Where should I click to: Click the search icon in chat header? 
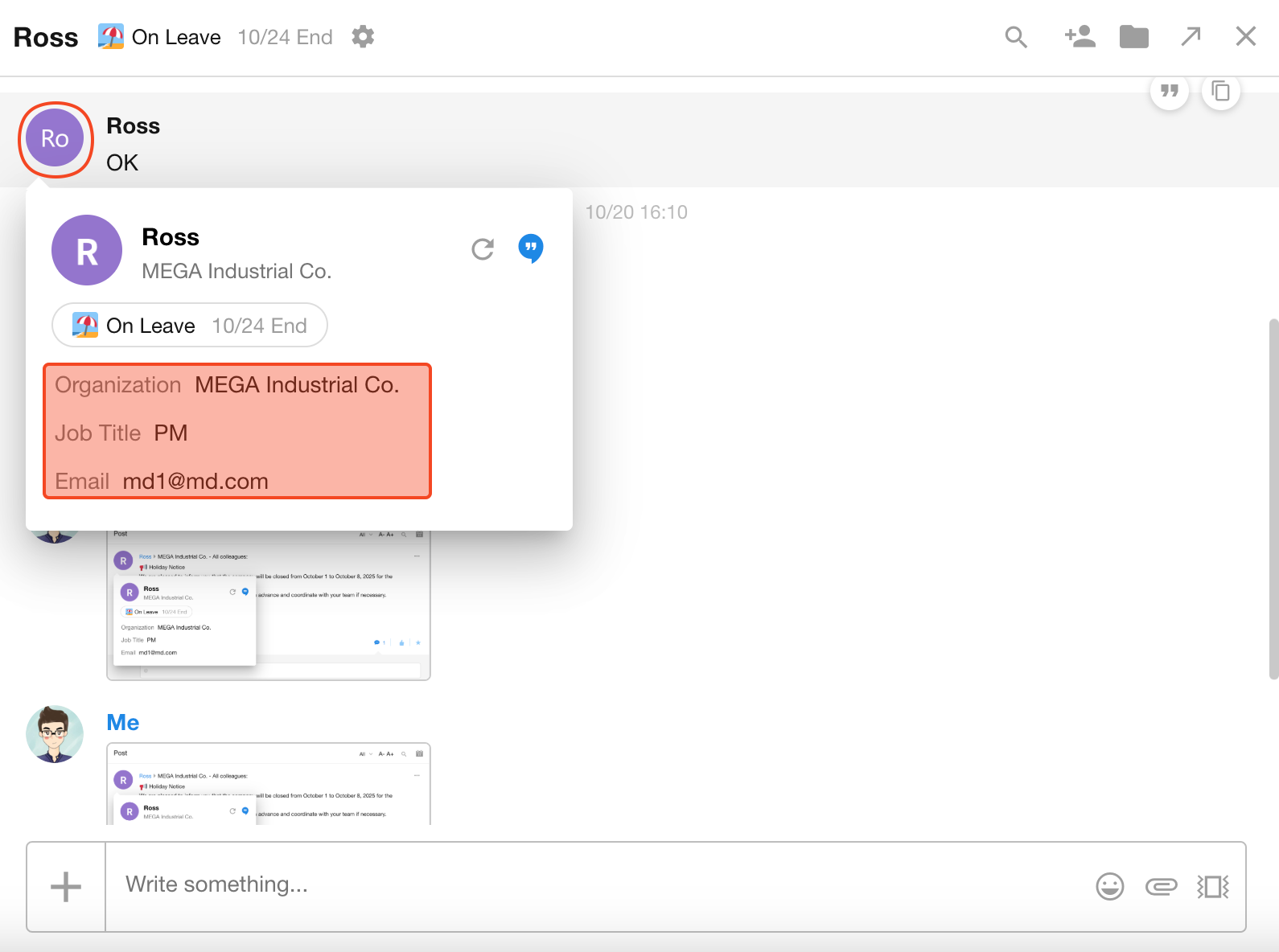(x=1016, y=37)
